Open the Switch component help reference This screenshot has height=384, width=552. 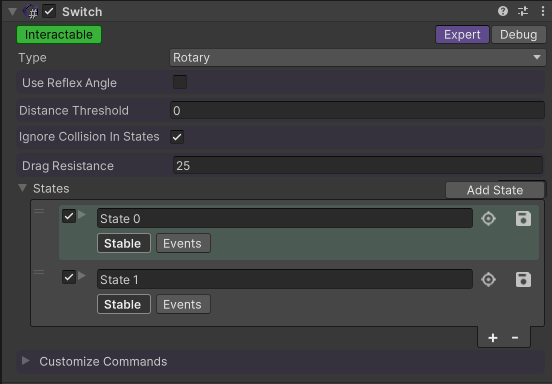[503, 11]
